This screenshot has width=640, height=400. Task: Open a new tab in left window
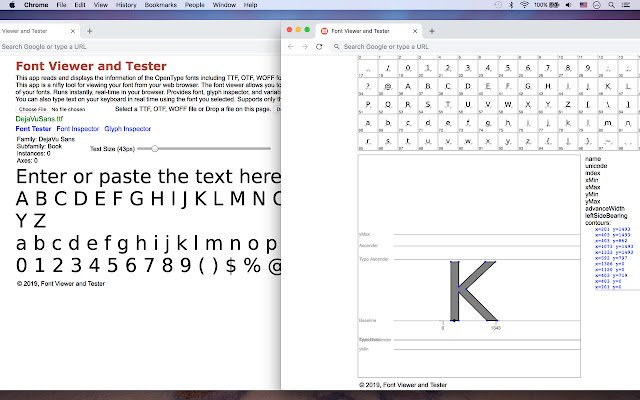(89, 31)
